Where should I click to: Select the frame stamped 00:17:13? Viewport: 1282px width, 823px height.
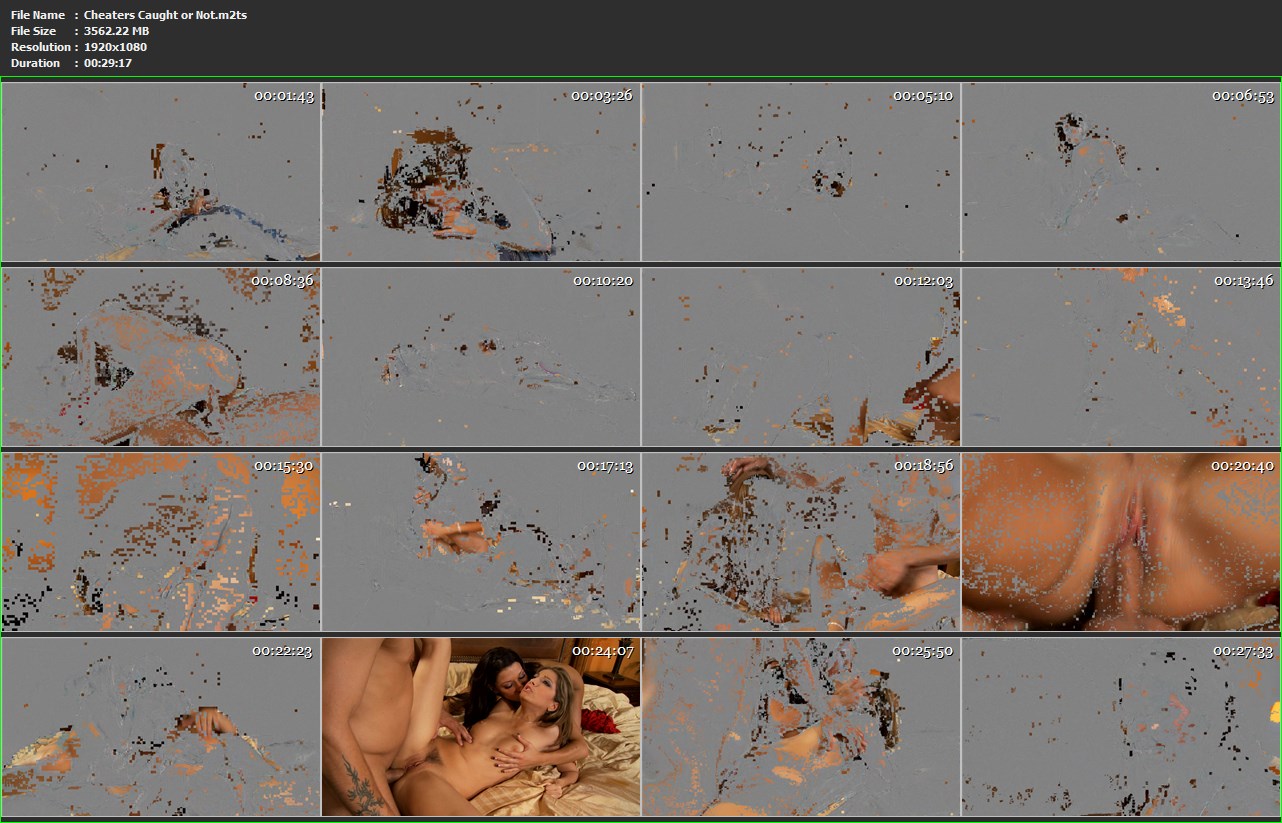tap(481, 542)
